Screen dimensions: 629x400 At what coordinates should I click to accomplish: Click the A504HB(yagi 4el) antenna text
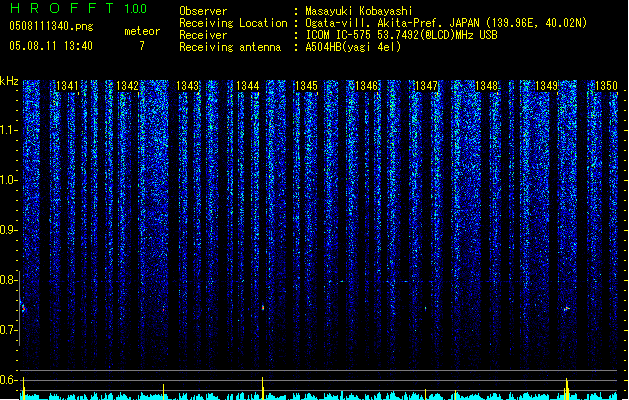pyautogui.click(x=353, y=47)
